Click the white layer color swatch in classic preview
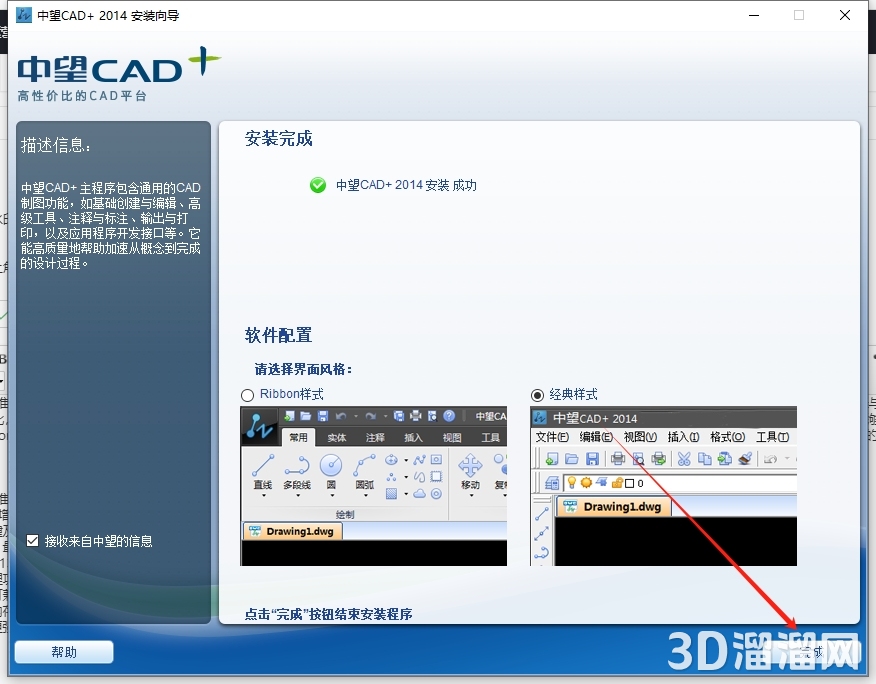 631,483
